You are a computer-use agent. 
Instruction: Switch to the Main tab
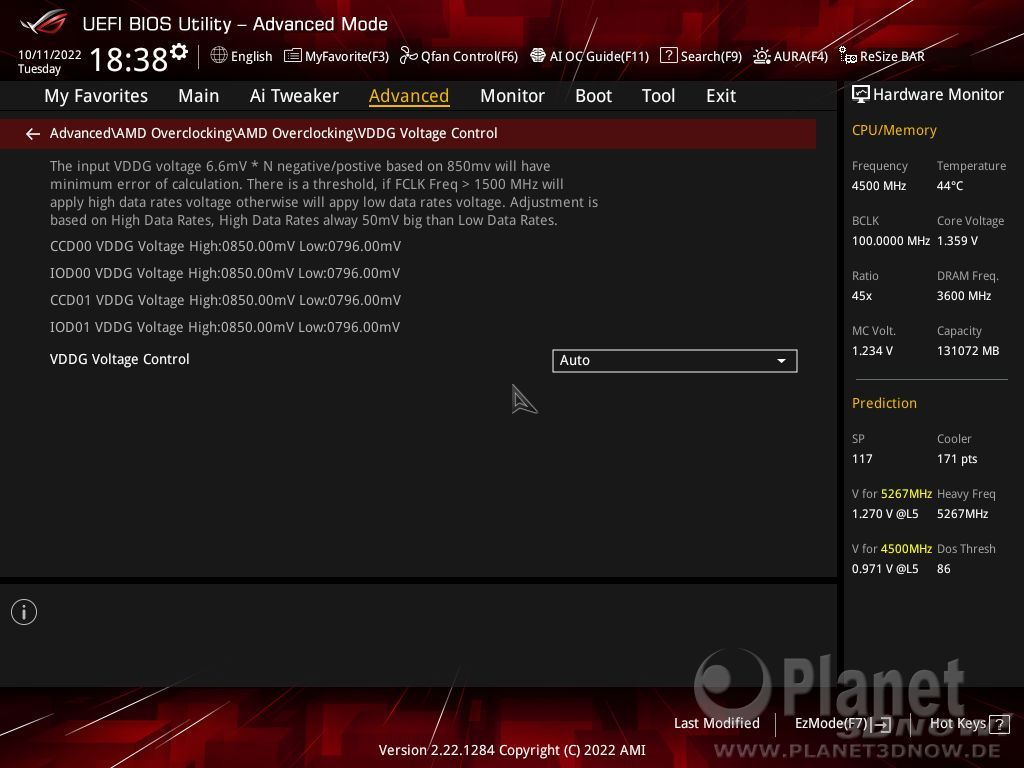pyautogui.click(x=199, y=96)
